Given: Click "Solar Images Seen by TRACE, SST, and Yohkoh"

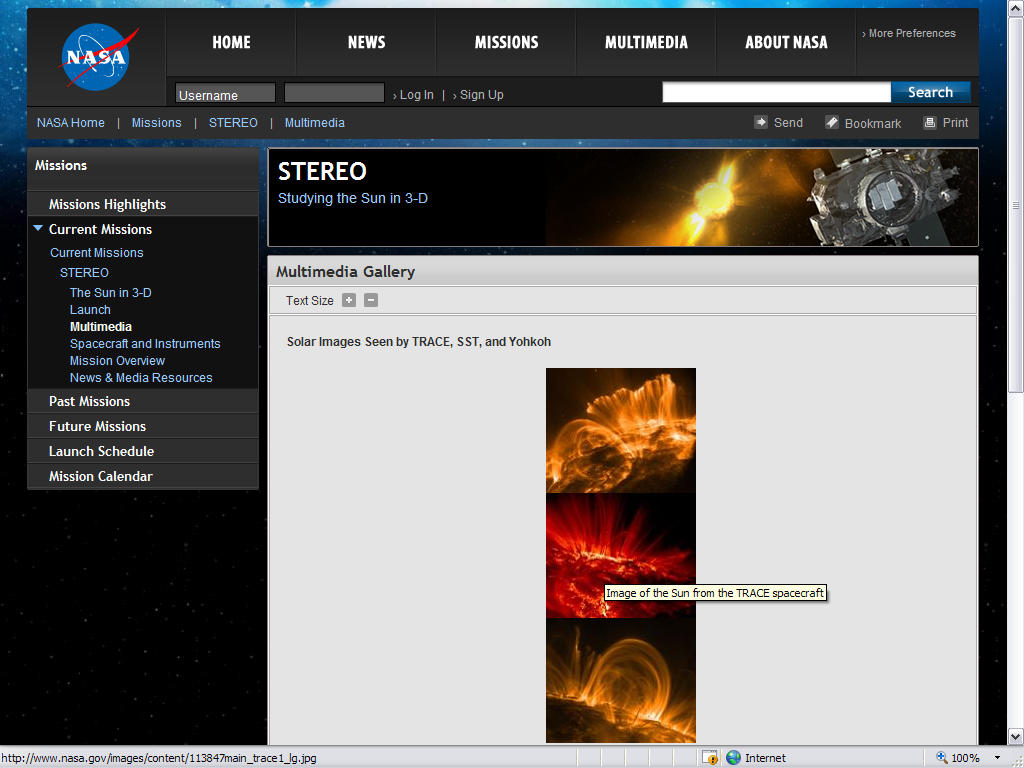Looking at the screenshot, I should pos(419,342).
